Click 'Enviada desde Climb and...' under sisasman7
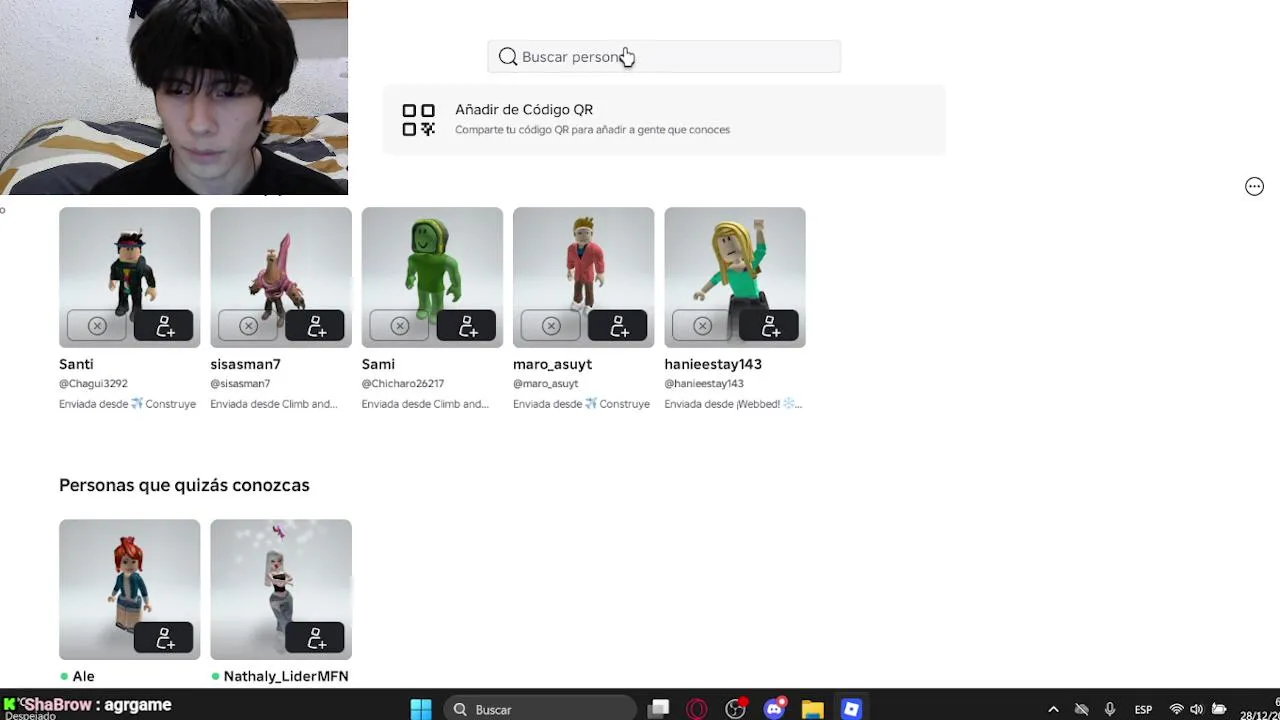 pyautogui.click(x=274, y=404)
